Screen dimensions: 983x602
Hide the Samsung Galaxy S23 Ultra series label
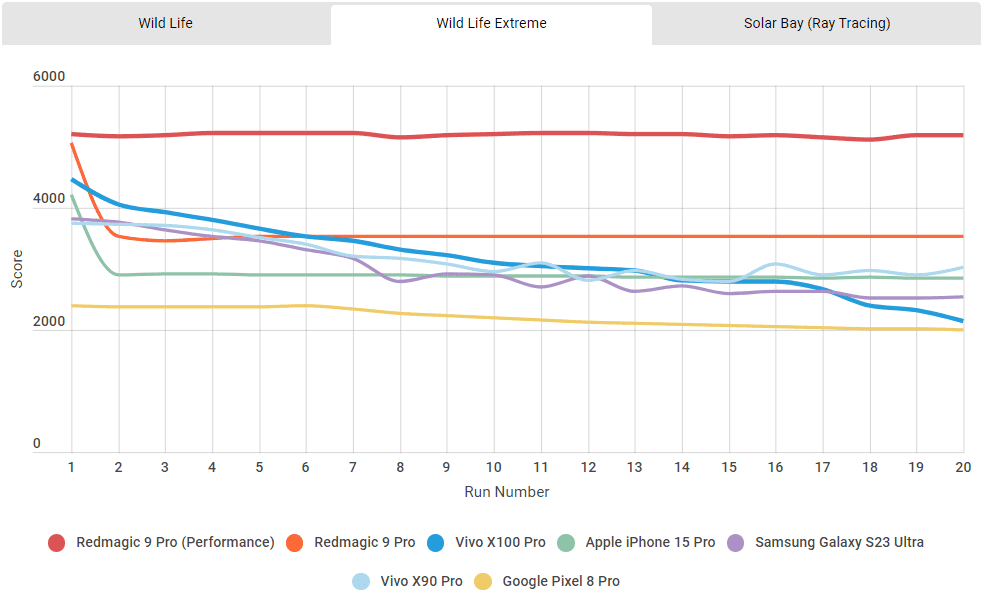pos(839,542)
